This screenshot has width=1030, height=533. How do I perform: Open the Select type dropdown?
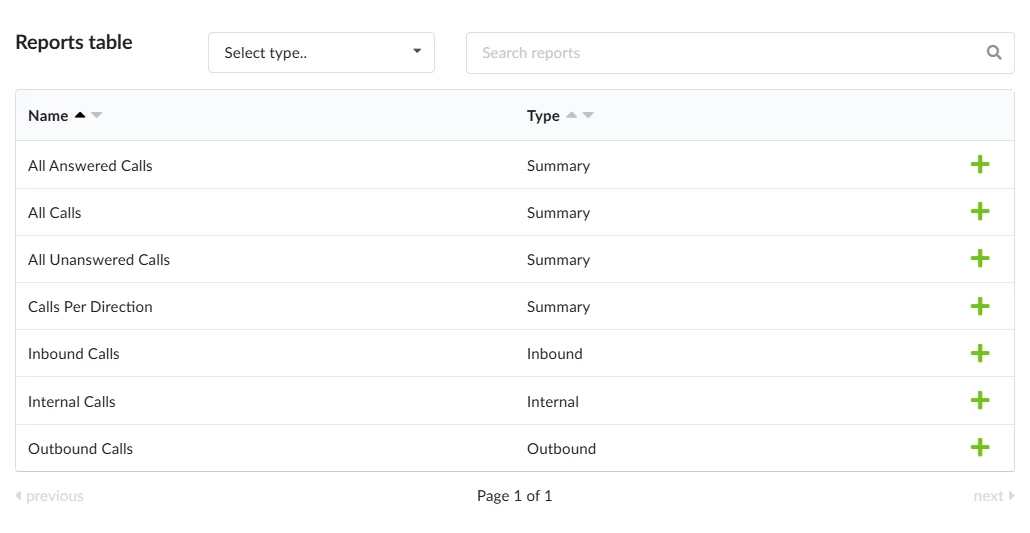point(321,53)
